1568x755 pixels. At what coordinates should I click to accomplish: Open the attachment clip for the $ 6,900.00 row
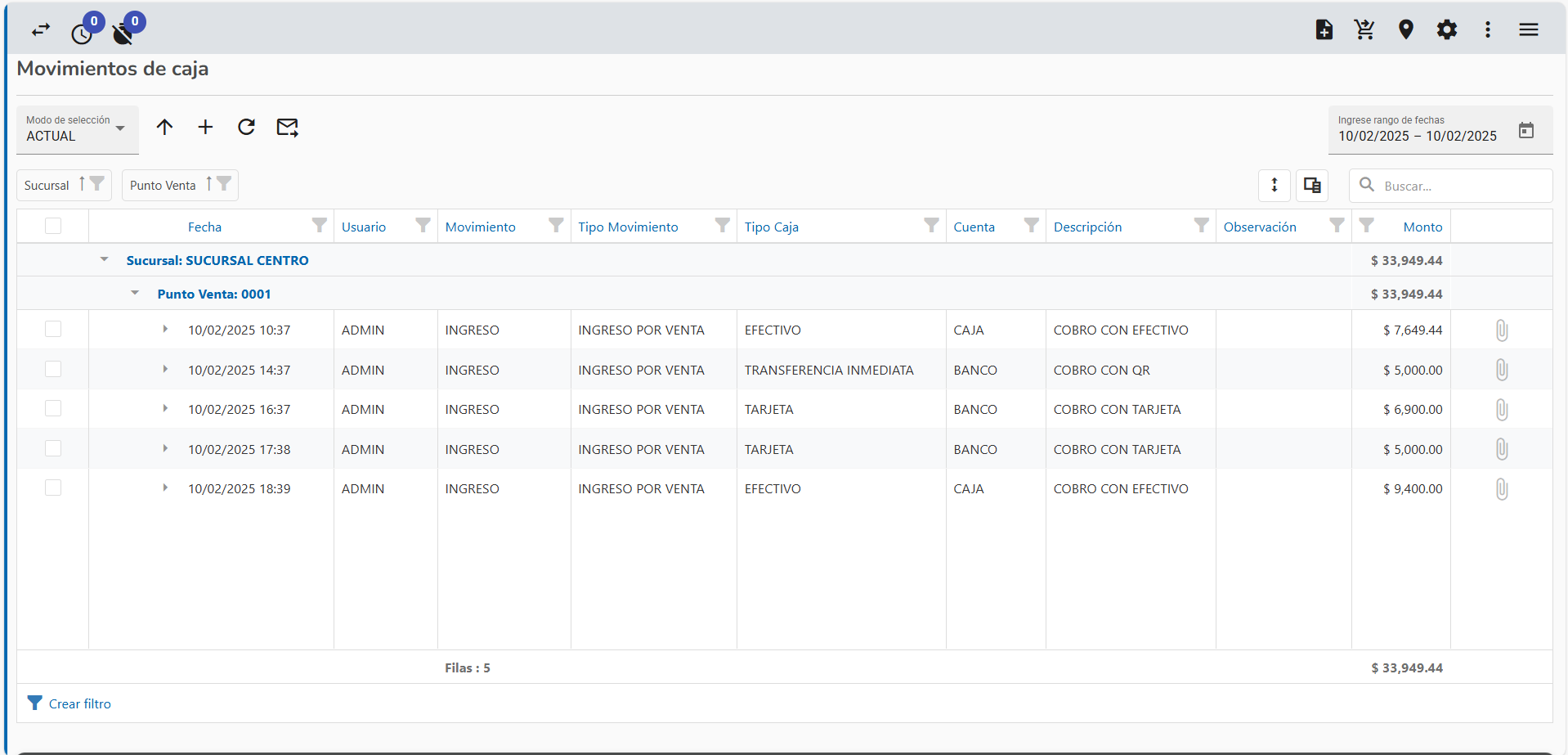tap(1502, 410)
